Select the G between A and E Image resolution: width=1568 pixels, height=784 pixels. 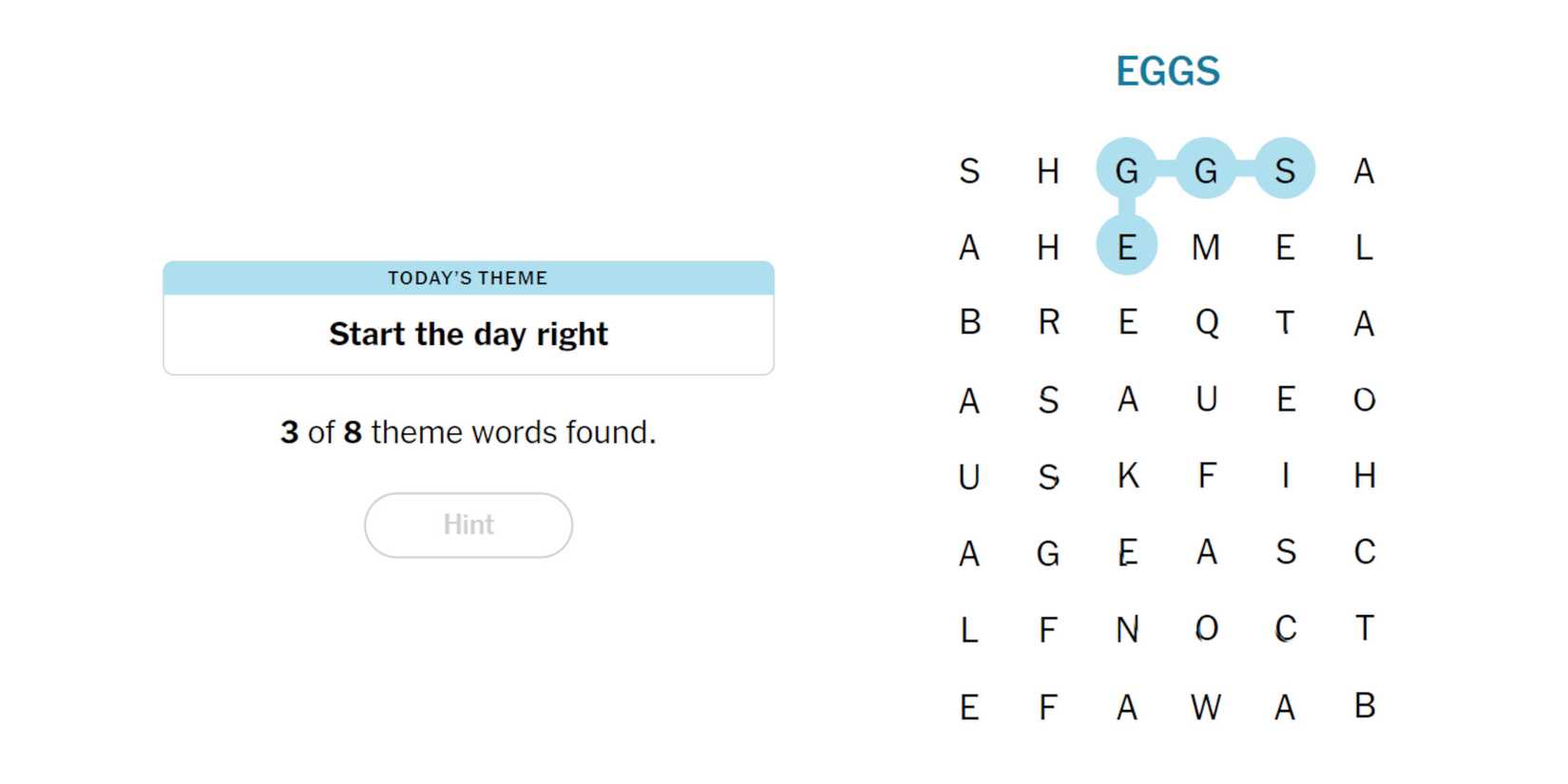[x=1048, y=552]
